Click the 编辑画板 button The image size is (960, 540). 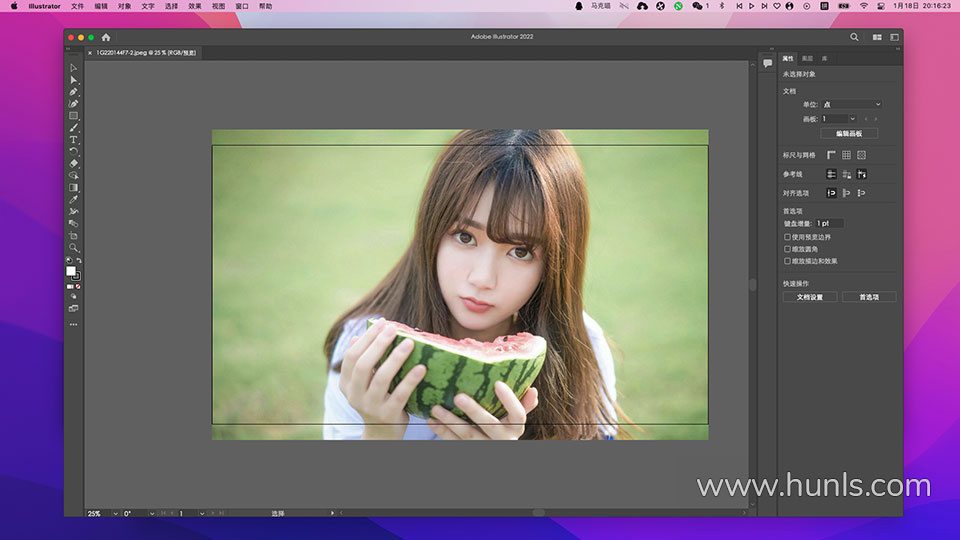[x=849, y=133]
